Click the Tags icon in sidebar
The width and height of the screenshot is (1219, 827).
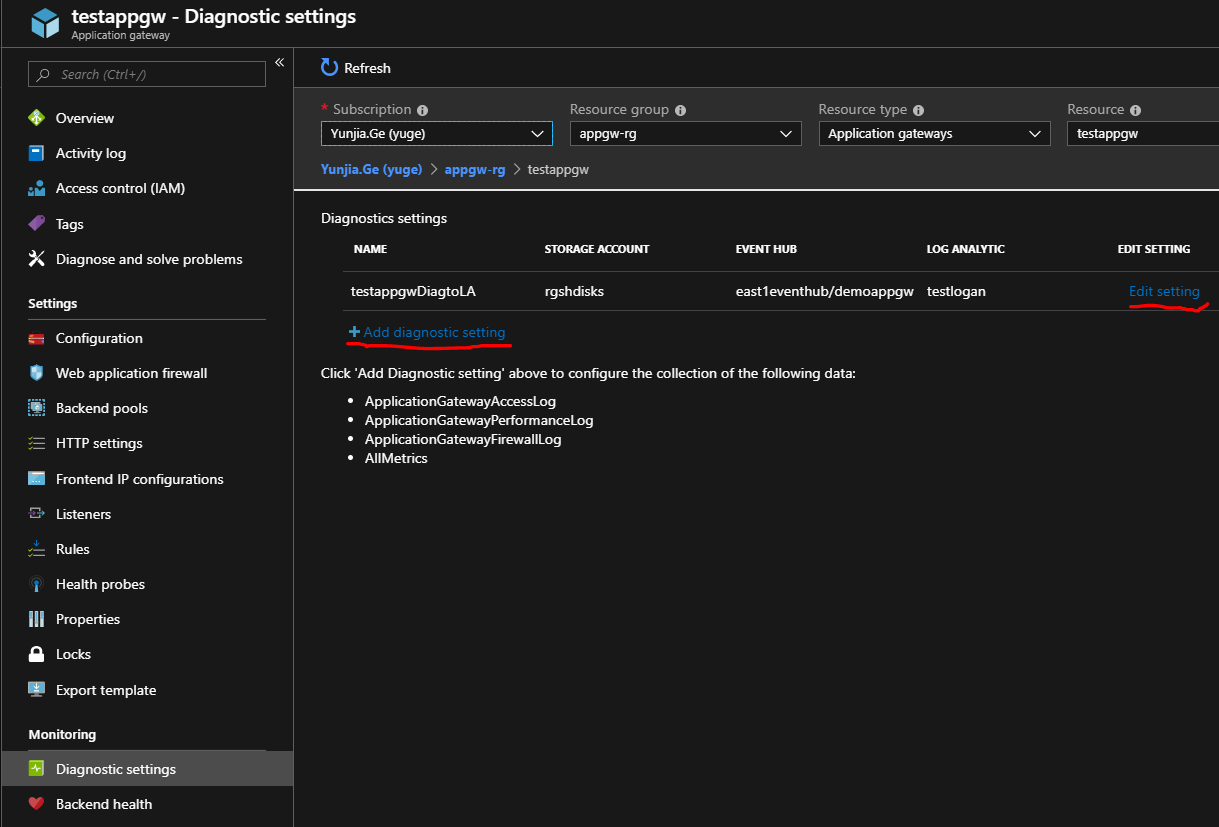[x=37, y=223]
